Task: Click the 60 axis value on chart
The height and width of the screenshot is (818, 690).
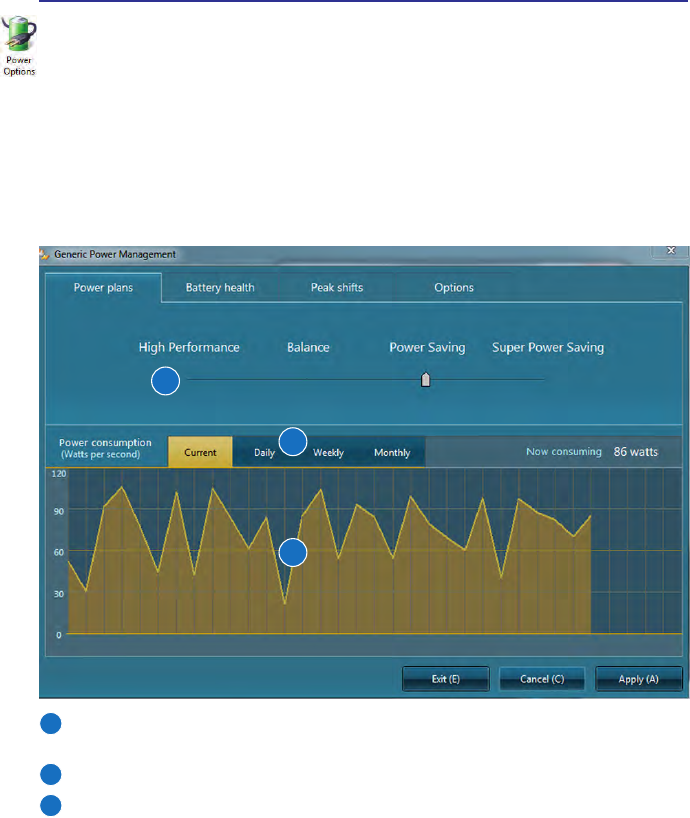Action: 59,552
